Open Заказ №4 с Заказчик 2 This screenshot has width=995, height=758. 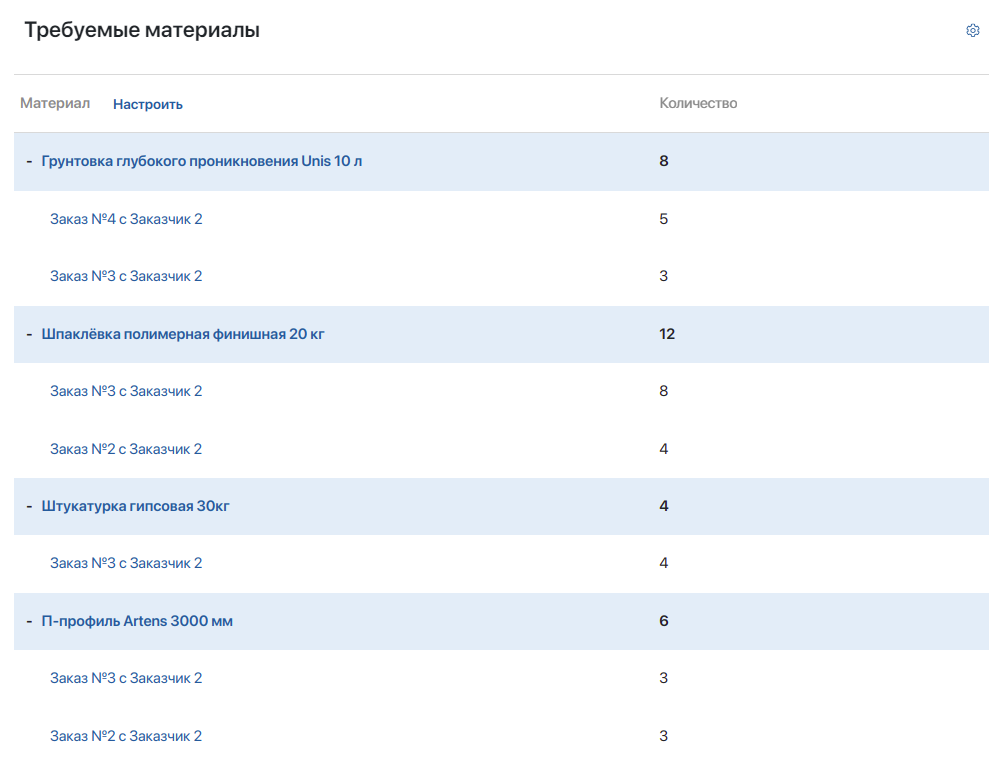click(x=126, y=219)
